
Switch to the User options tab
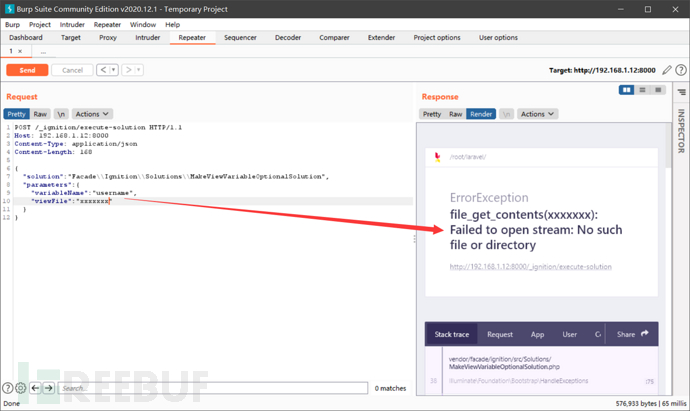tap(498, 37)
